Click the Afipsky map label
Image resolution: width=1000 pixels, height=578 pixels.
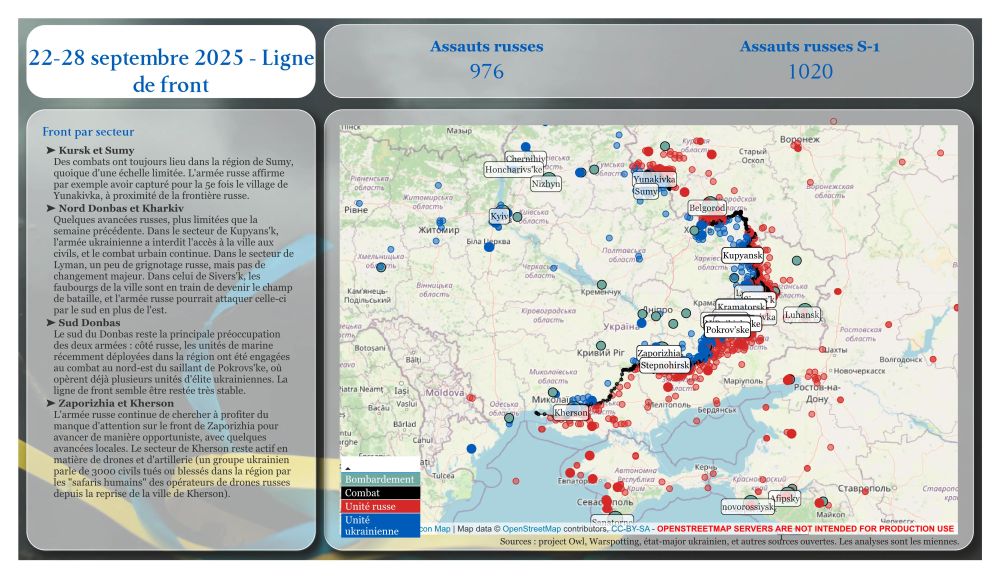[784, 498]
